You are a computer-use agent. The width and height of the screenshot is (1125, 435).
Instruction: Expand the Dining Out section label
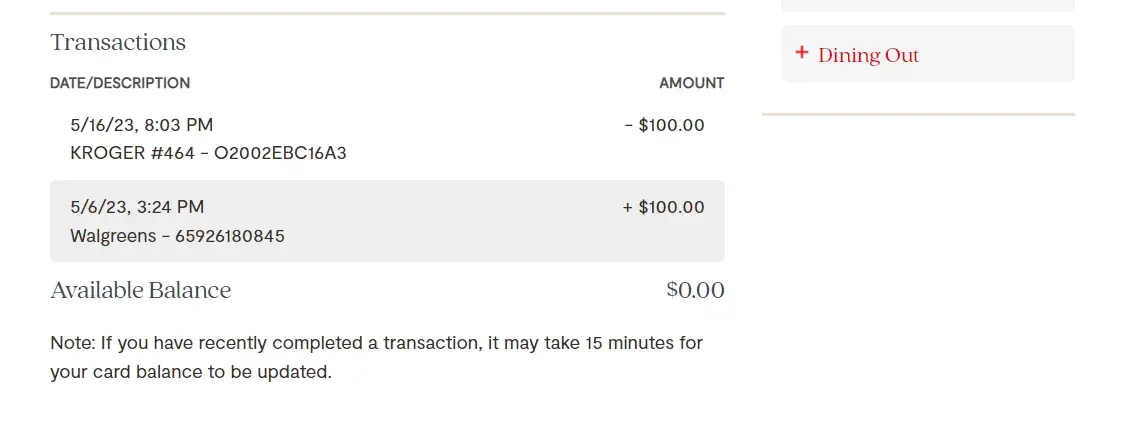(x=868, y=56)
